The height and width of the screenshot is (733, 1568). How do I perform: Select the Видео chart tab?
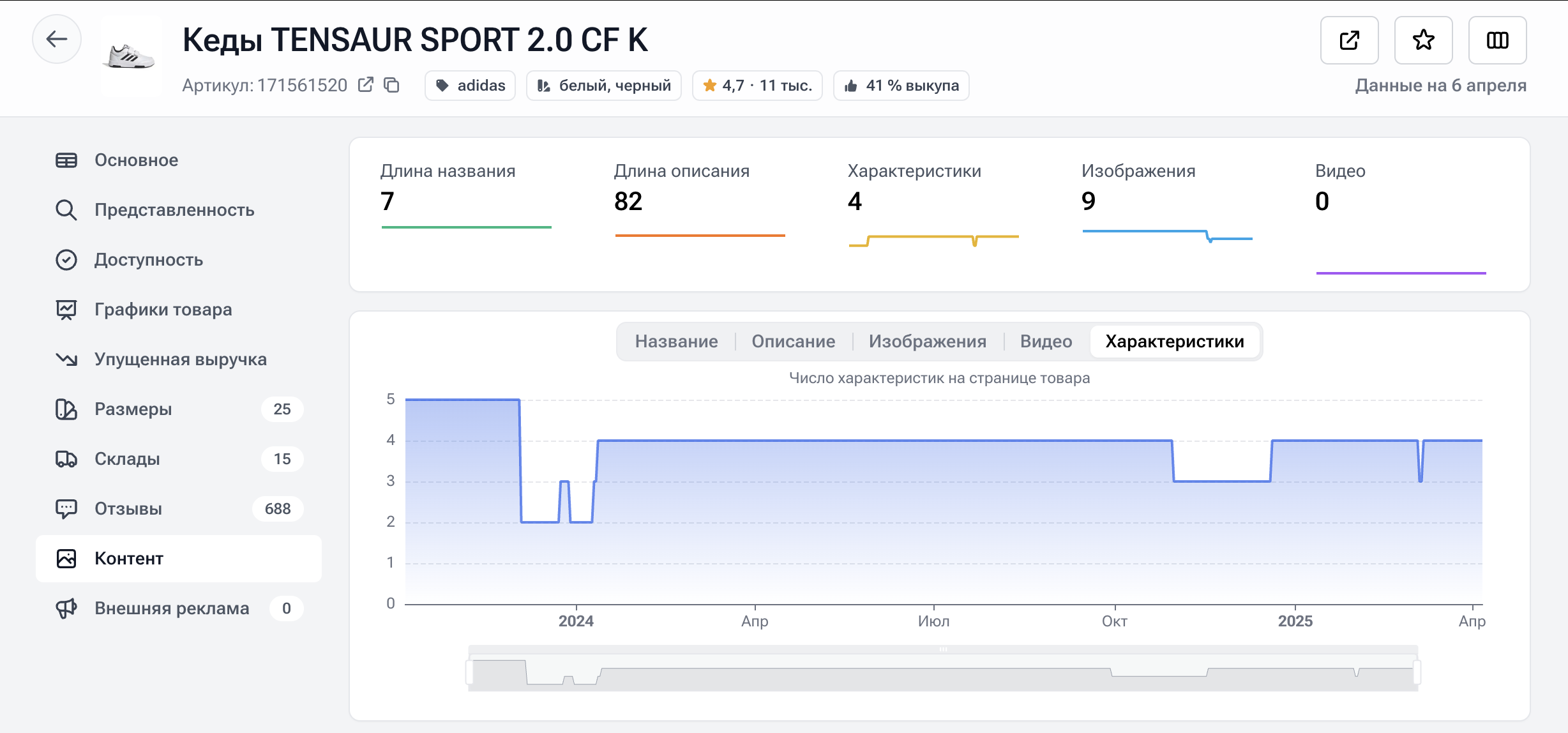click(x=1046, y=342)
